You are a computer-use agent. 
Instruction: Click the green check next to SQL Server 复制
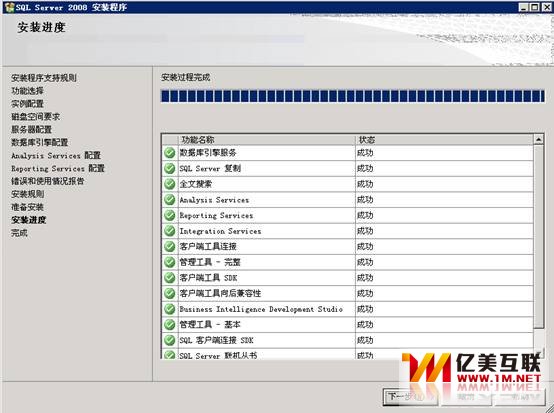pos(170,169)
